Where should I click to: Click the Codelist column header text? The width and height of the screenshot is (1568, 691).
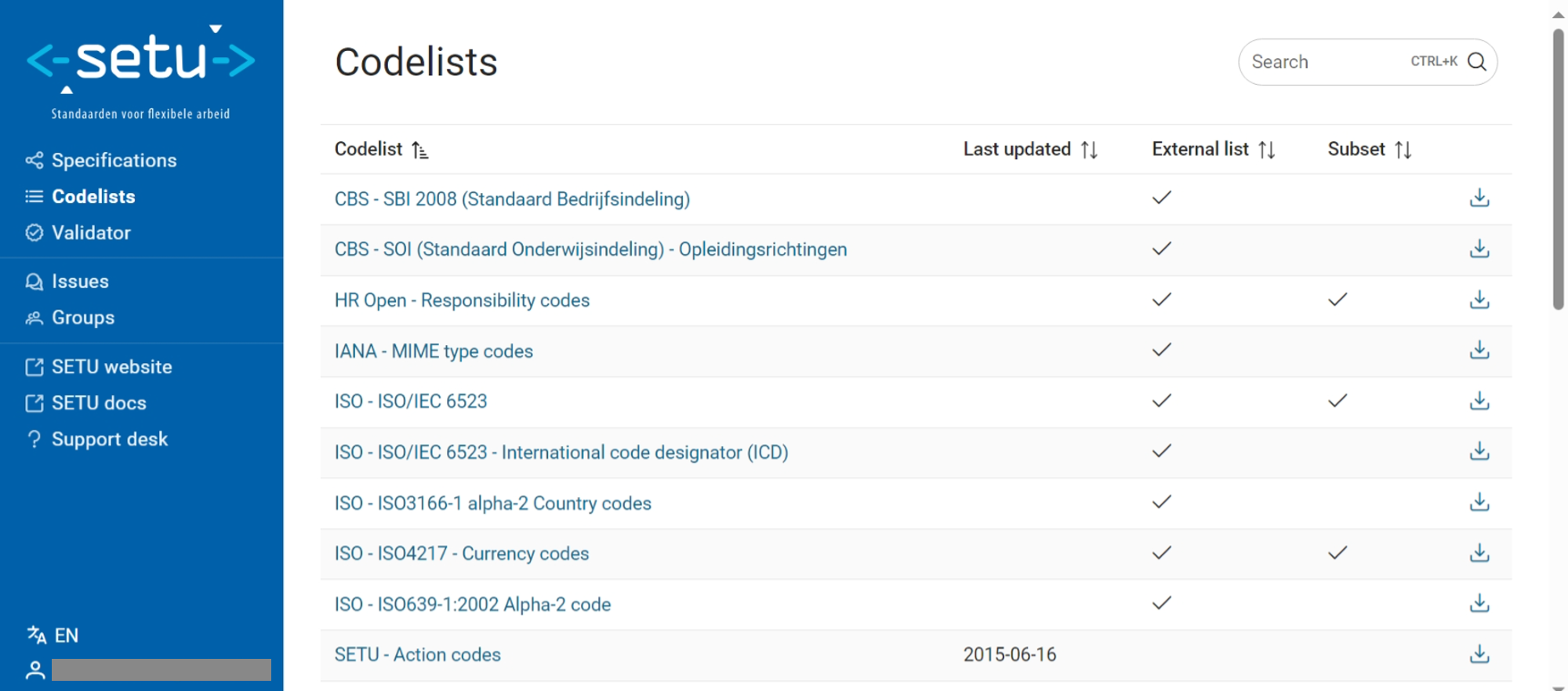(x=368, y=149)
